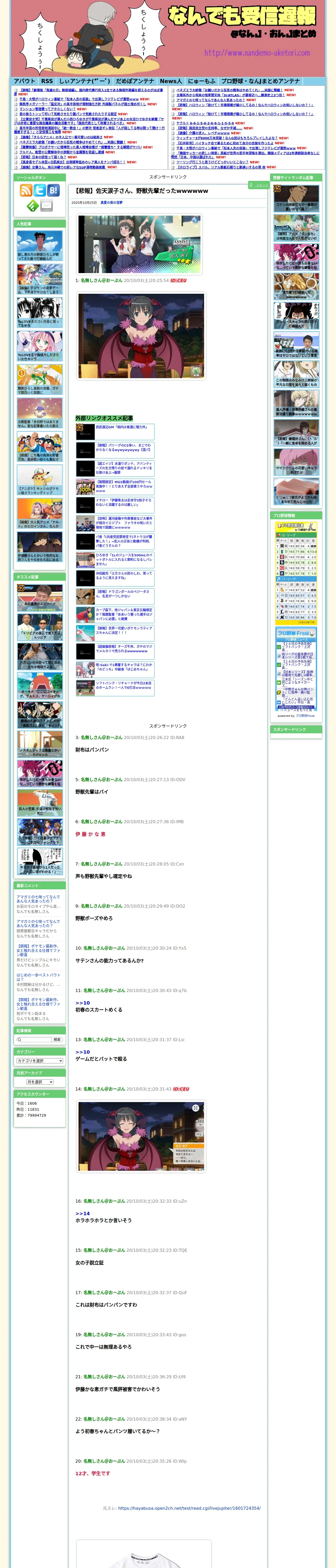336x1568 pixels.
Task: Open 世界一可愛いポケモンラティアス recommended article
Action: tap(115, 632)
